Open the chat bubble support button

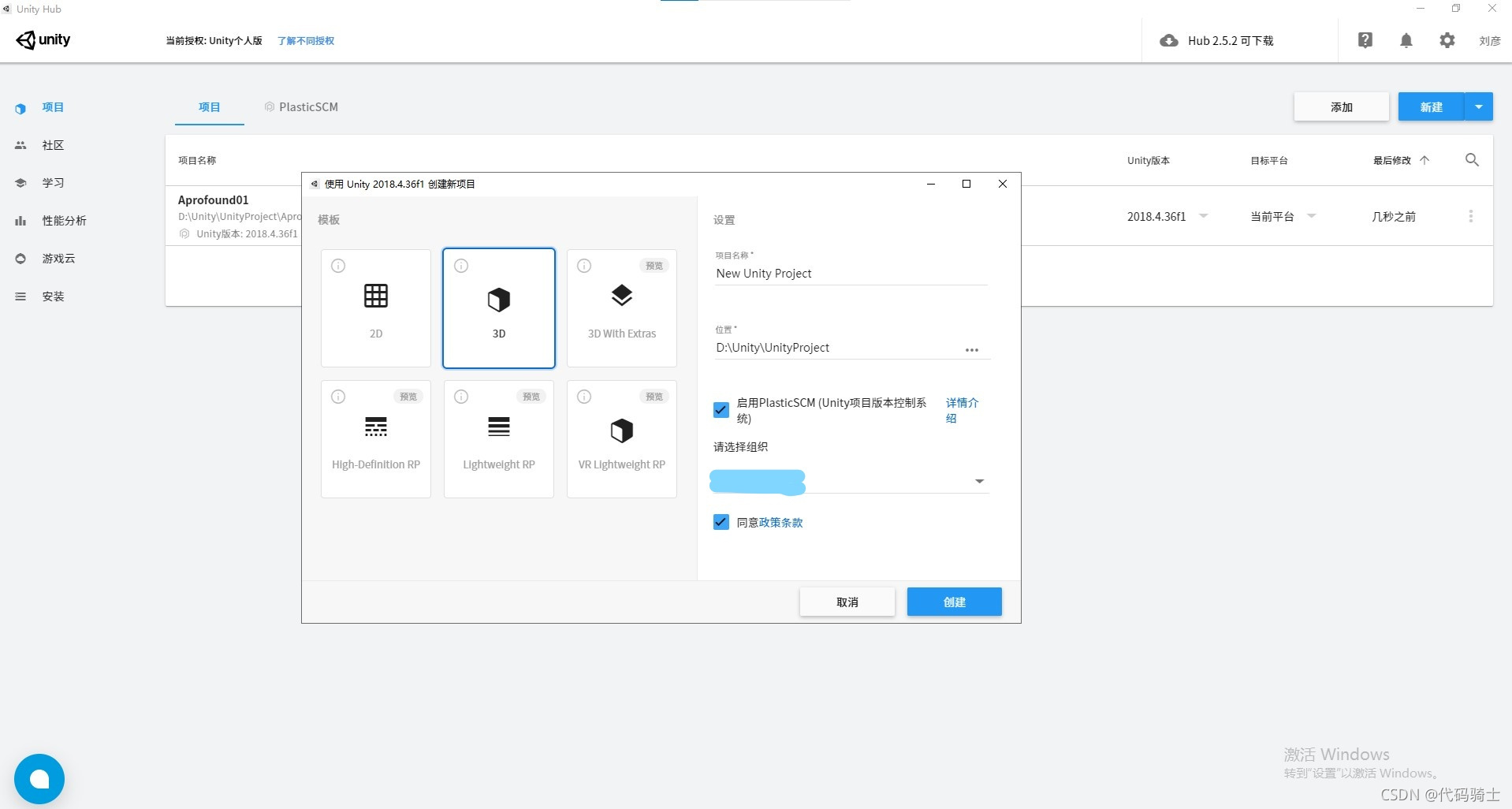click(x=39, y=779)
